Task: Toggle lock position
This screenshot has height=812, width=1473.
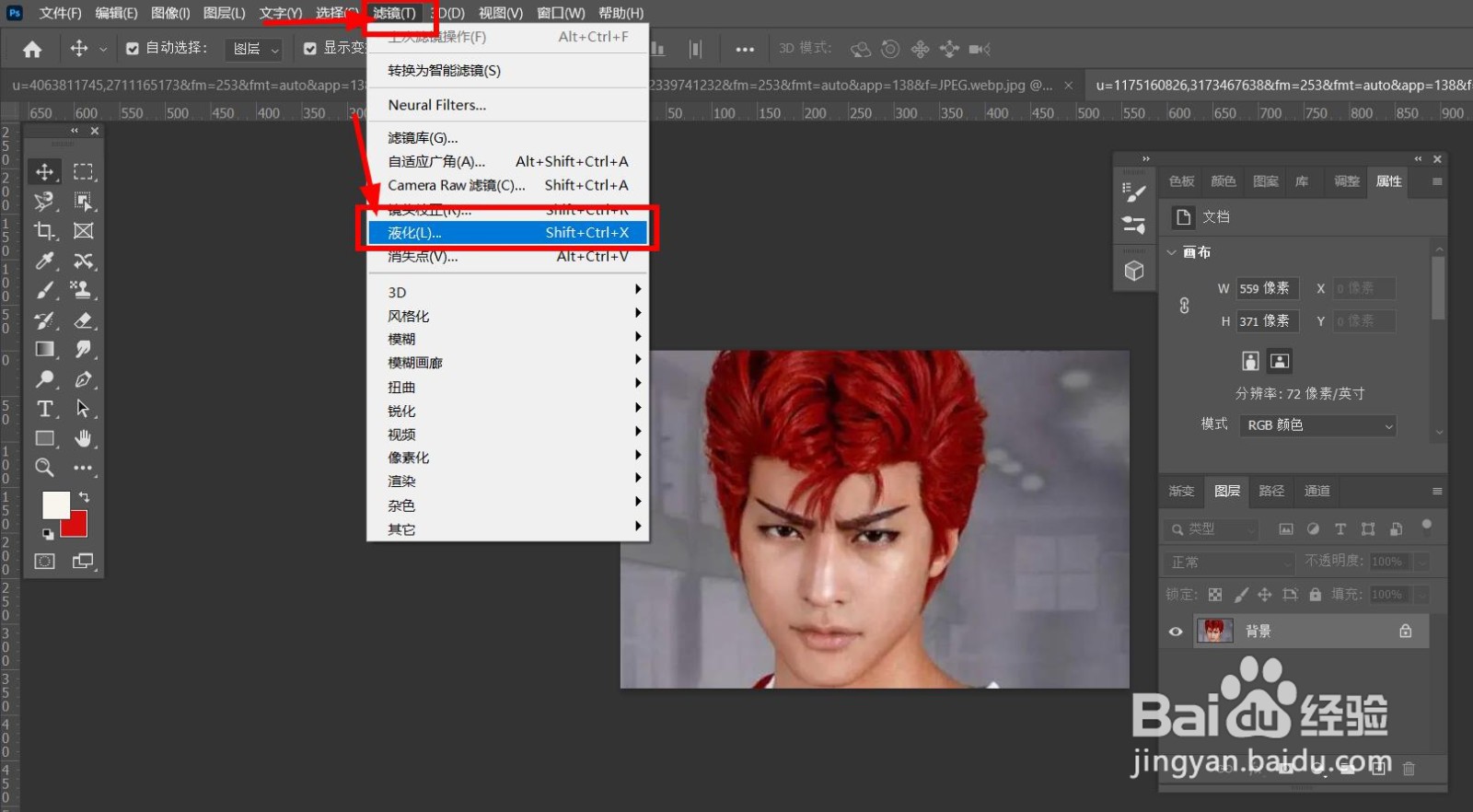Action: (x=1265, y=595)
